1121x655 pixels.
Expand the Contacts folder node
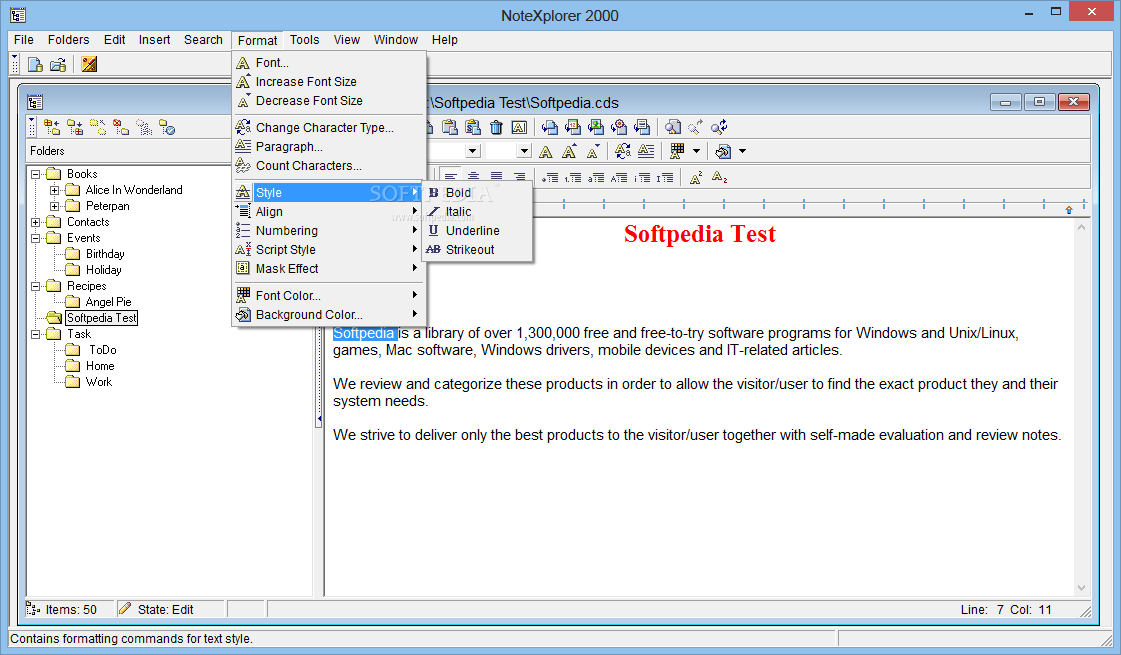(x=35, y=222)
